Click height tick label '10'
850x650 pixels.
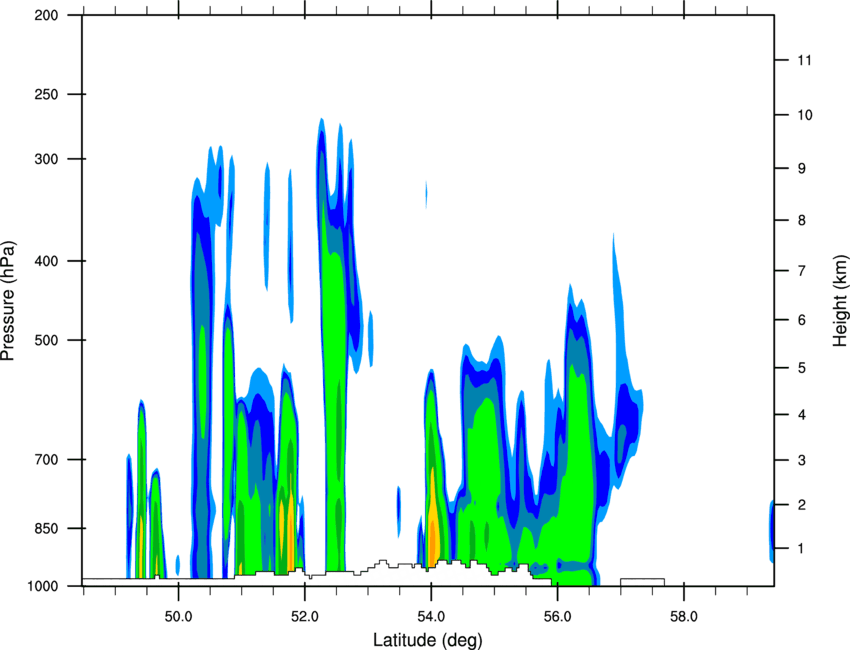click(x=805, y=115)
